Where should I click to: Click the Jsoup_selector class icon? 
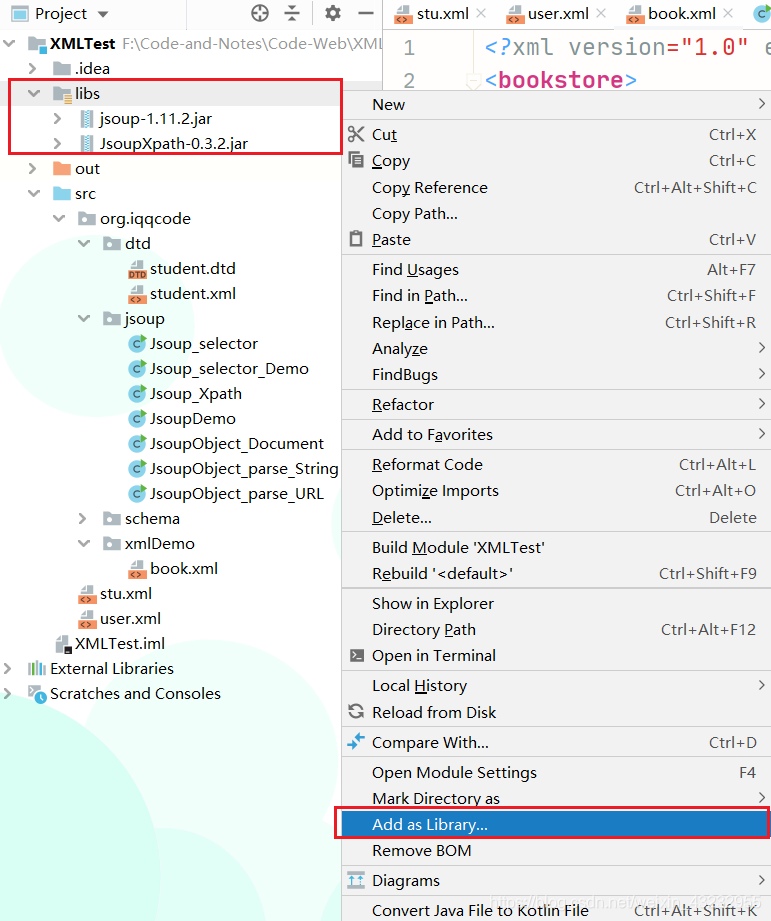pyautogui.click(x=137, y=344)
